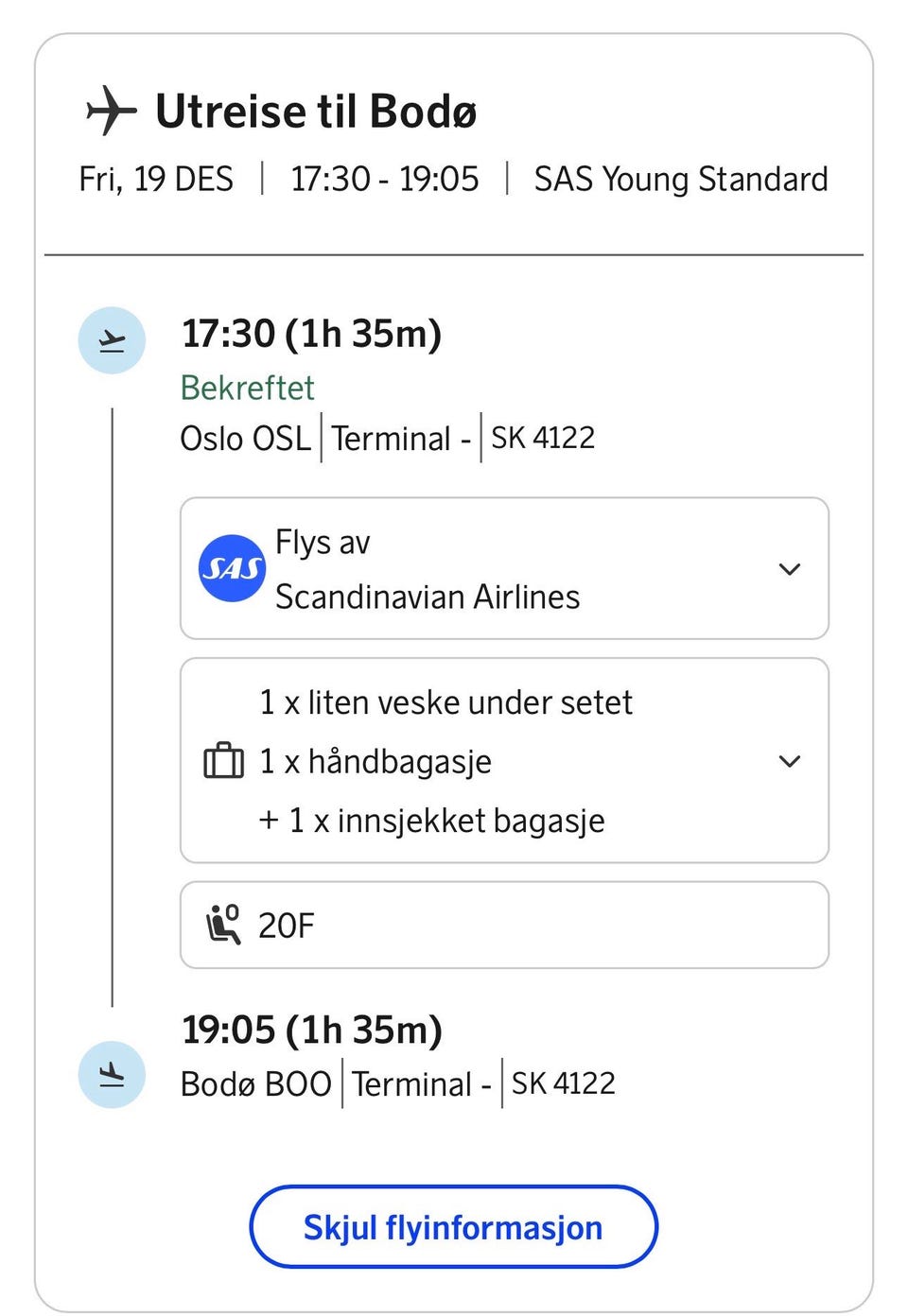Click the SAS airline logo
Image resolution: width=908 pixels, height=1316 pixels.
[232, 568]
